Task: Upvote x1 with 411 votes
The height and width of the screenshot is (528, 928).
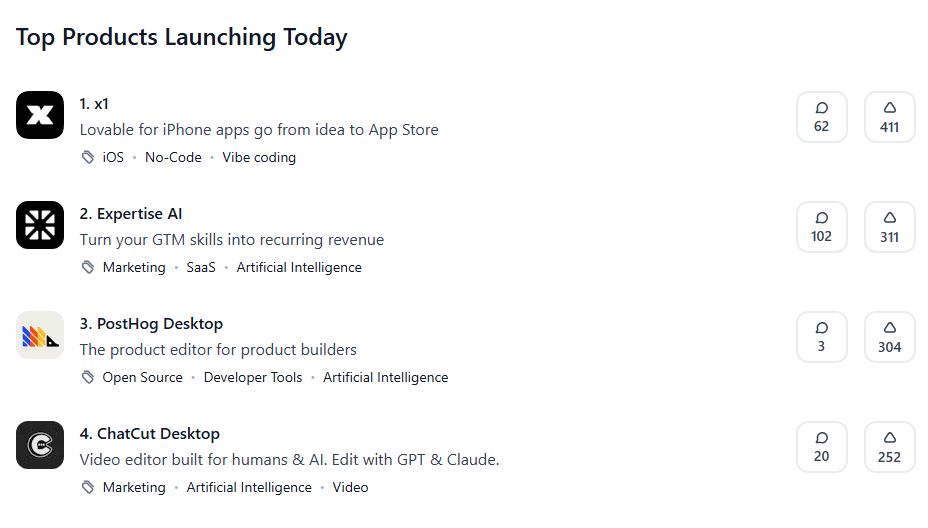Action: (x=890, y=117)
